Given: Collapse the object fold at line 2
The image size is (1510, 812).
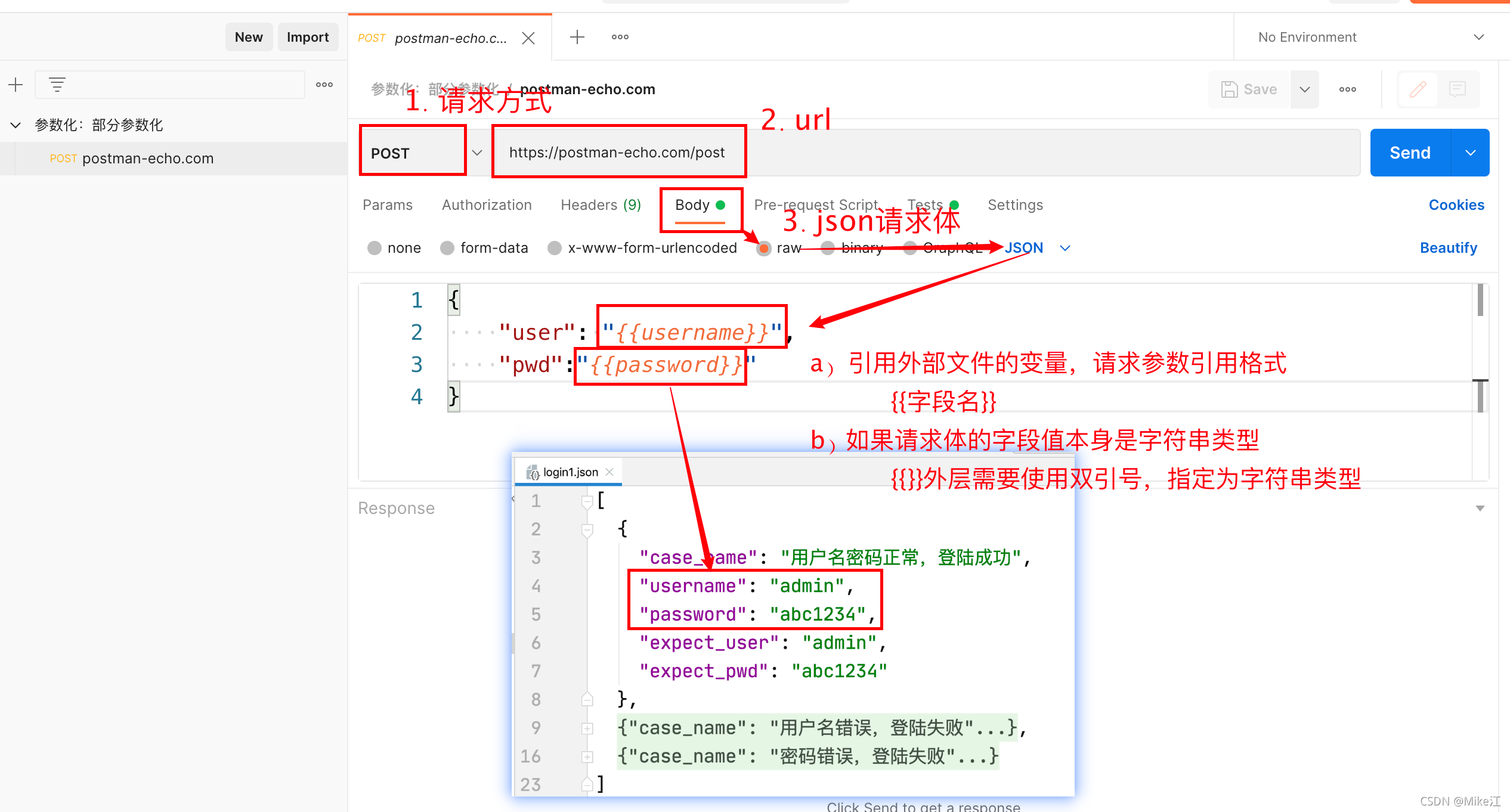Looking at the screenshot, I should point(587,529).
